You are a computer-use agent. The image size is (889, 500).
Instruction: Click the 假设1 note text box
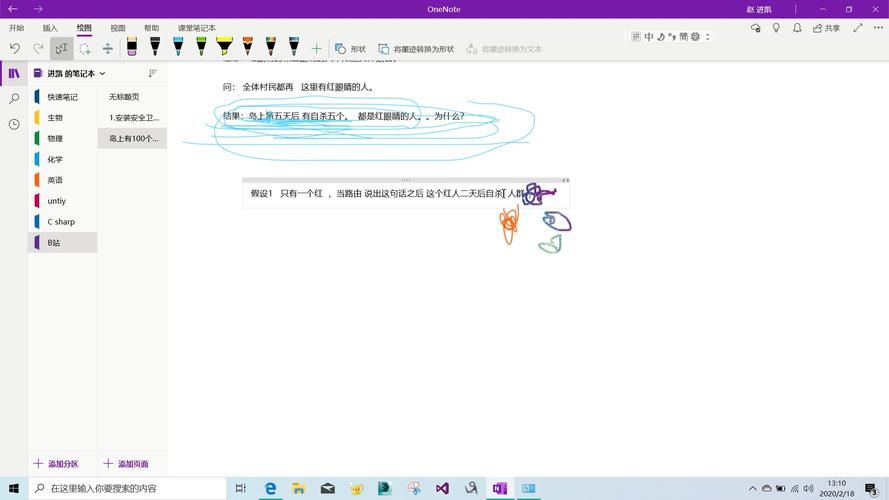click(x=406, y=193)
